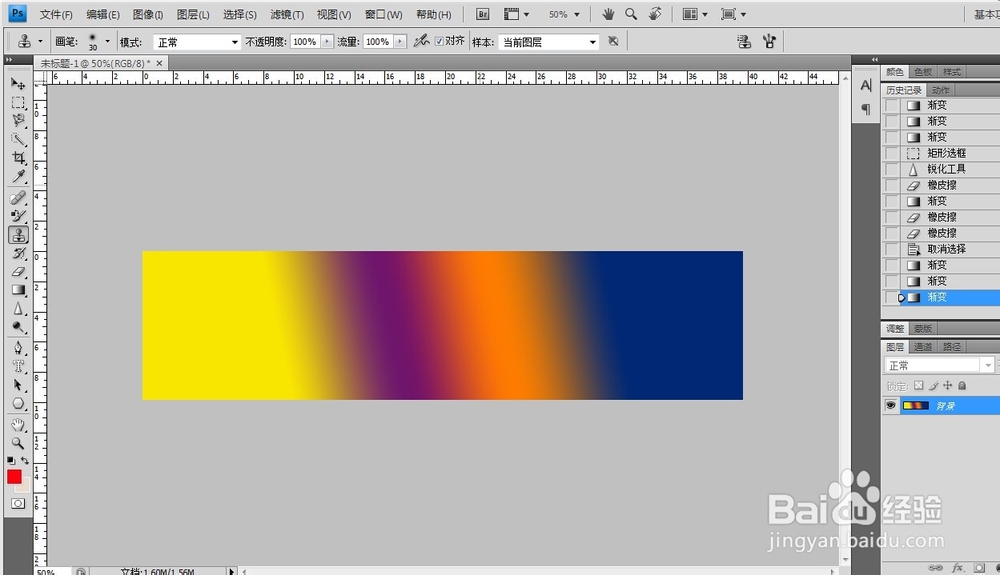This screenshot has height=575, width=1000.
Task: Open the Paragraph panel icon
Action: point(865,109)
